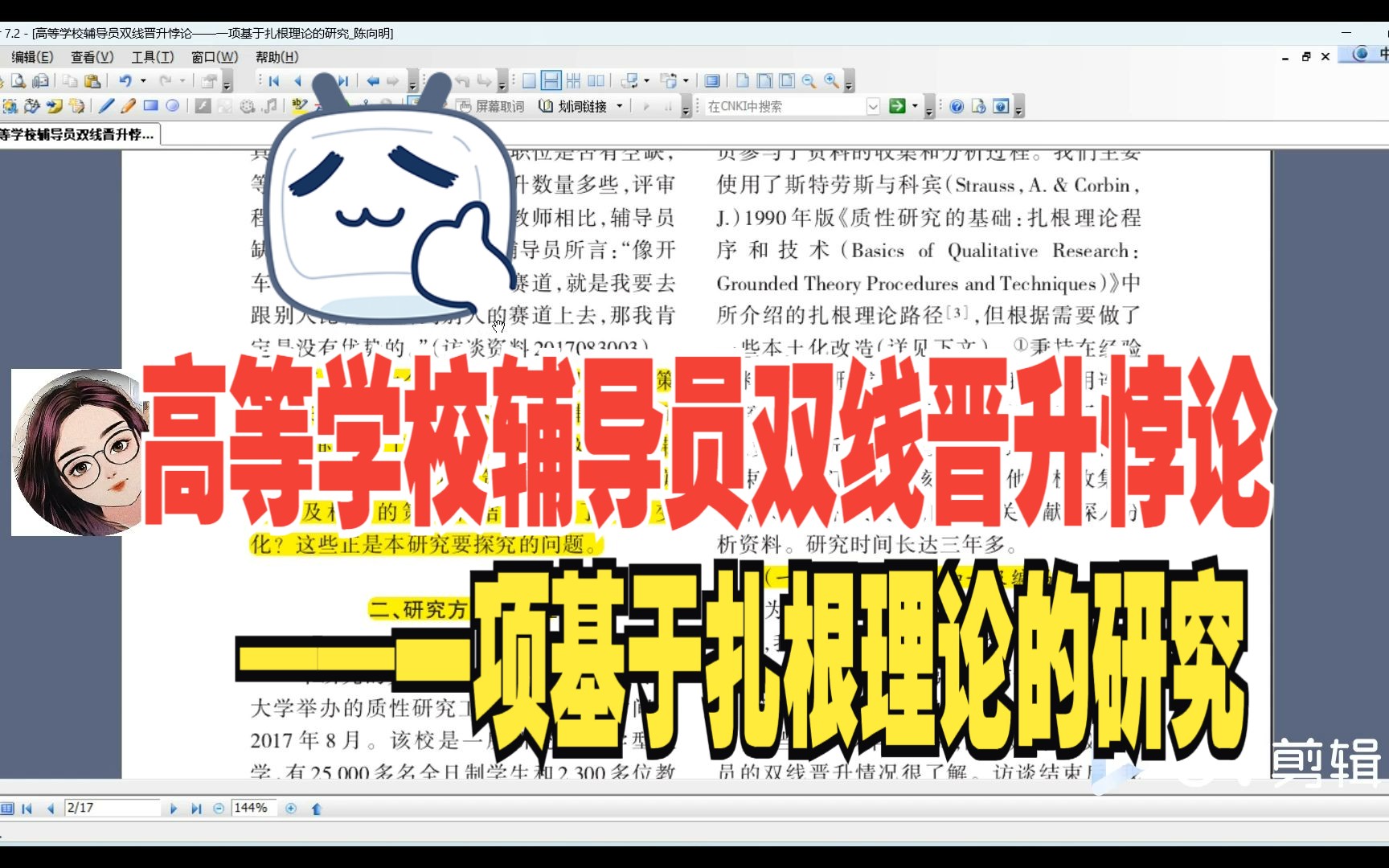This screenshot has height=868, width=1389.
Task: Select the 高等学校辅导员双线晋升悖 document tab
Action: [76, 134]
